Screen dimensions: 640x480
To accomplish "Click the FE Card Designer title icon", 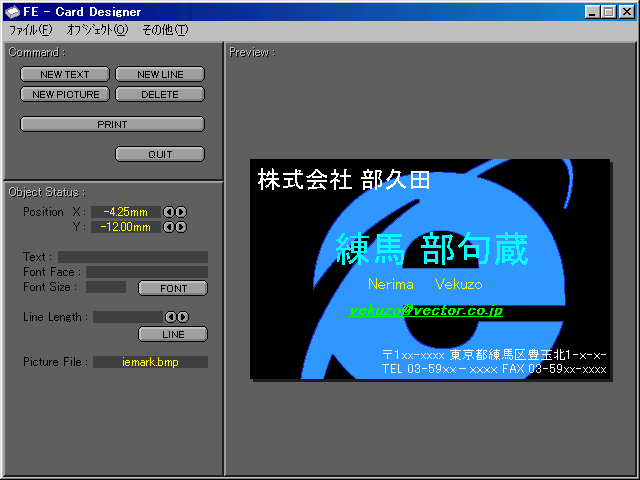I will coord(13,12).
